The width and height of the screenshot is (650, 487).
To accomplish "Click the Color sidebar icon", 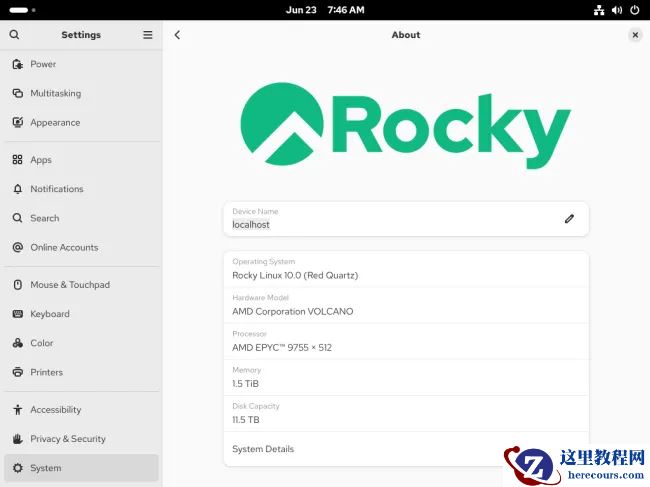I will tap(17, 343).
